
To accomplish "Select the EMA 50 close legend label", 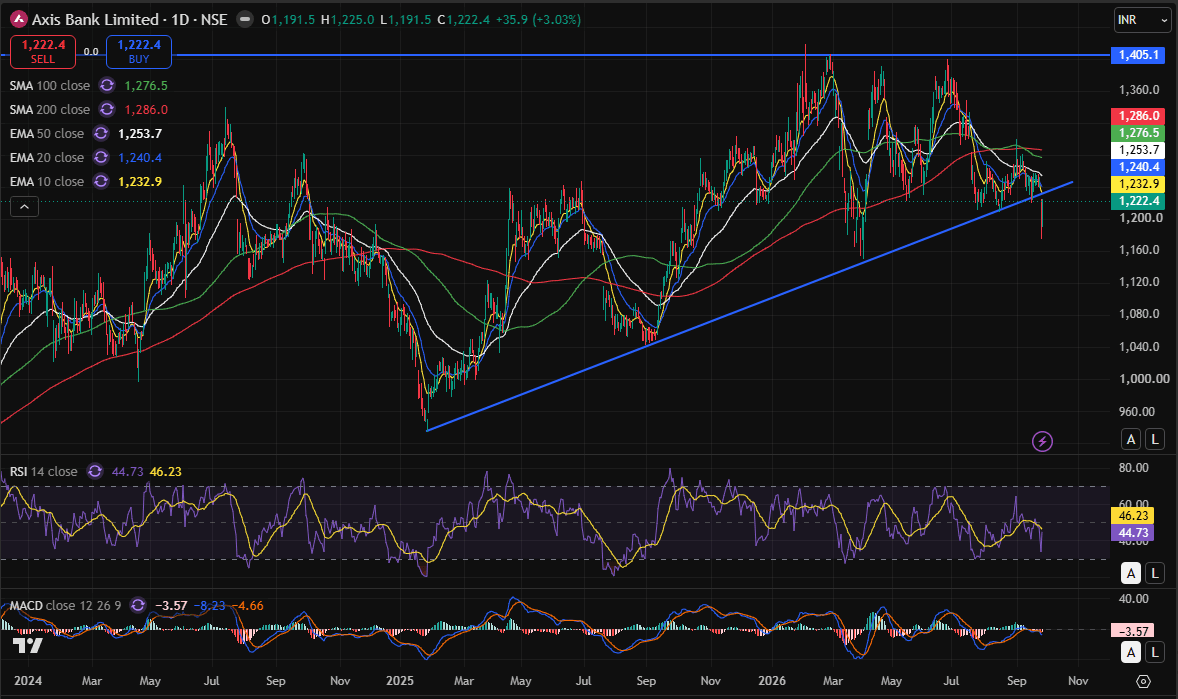I will click(x=47, y=134).
